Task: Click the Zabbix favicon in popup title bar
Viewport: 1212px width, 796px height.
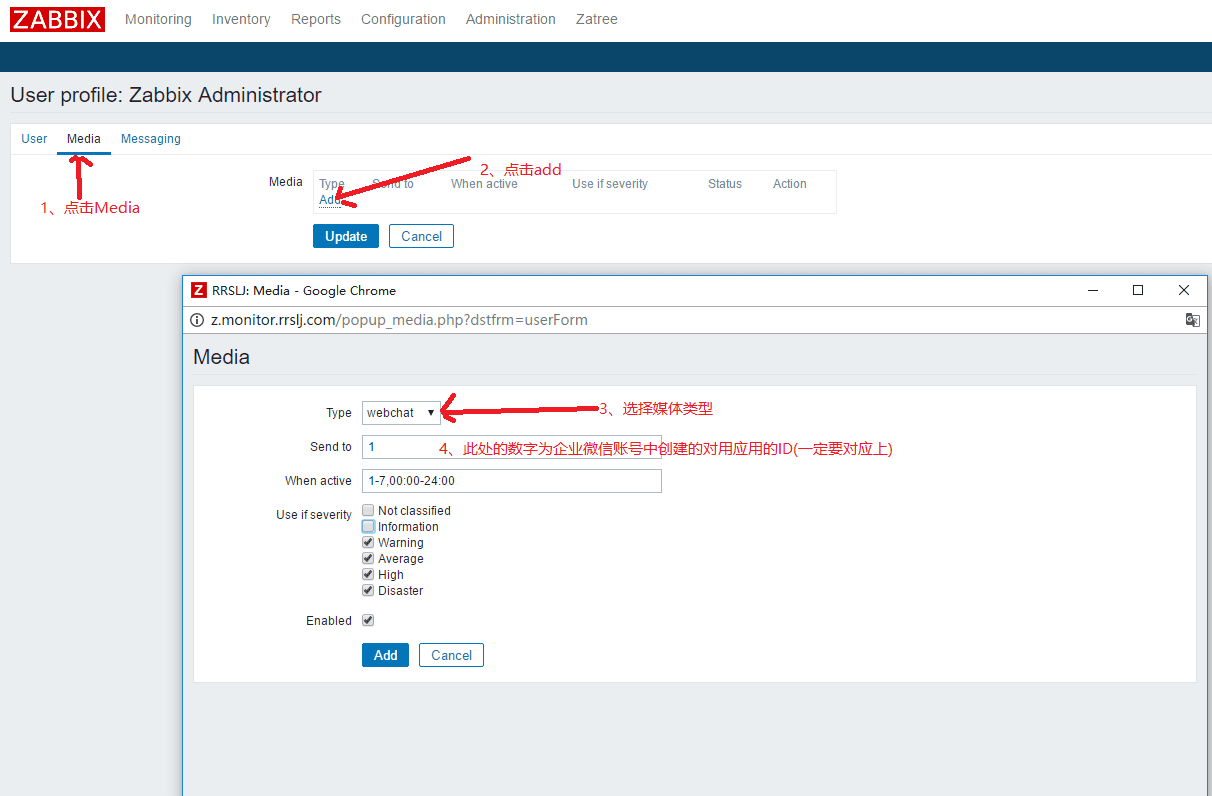Action: (199, 290)
